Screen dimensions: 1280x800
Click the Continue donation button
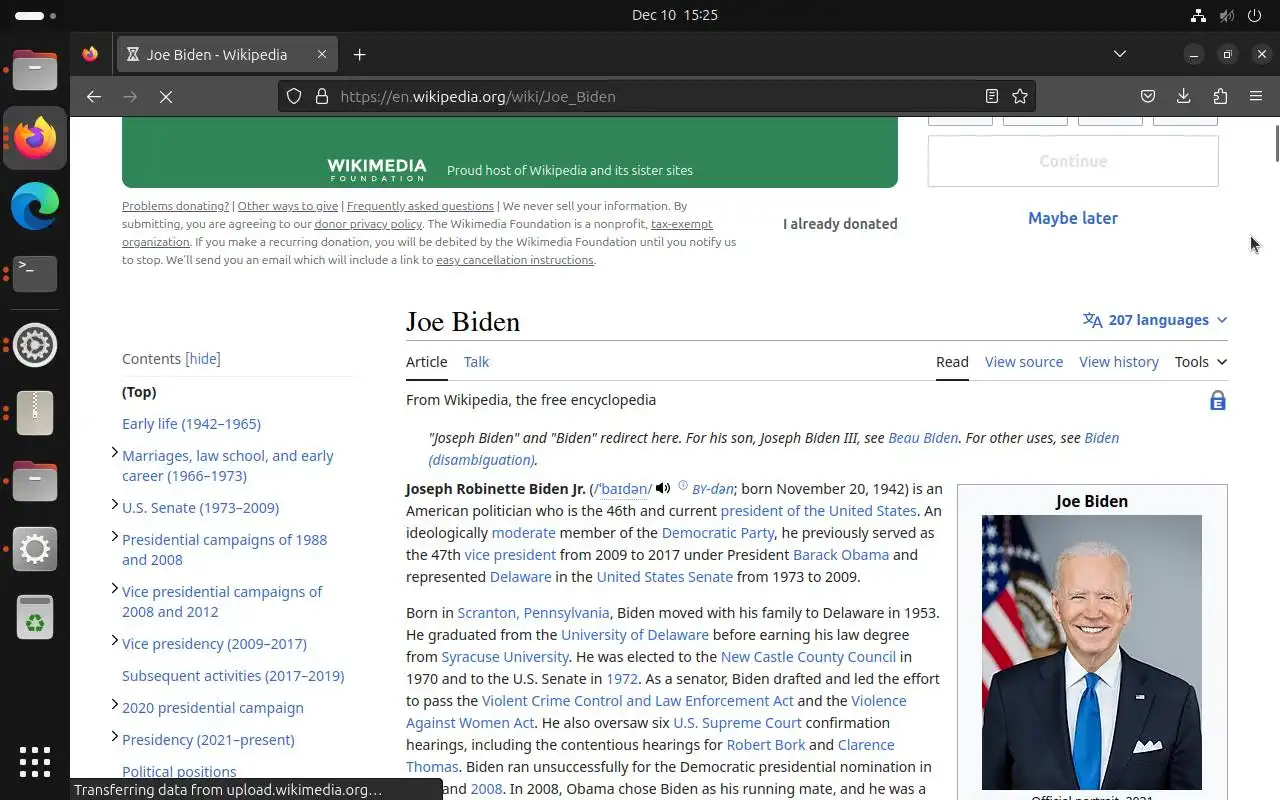[x=1073, y=161]
